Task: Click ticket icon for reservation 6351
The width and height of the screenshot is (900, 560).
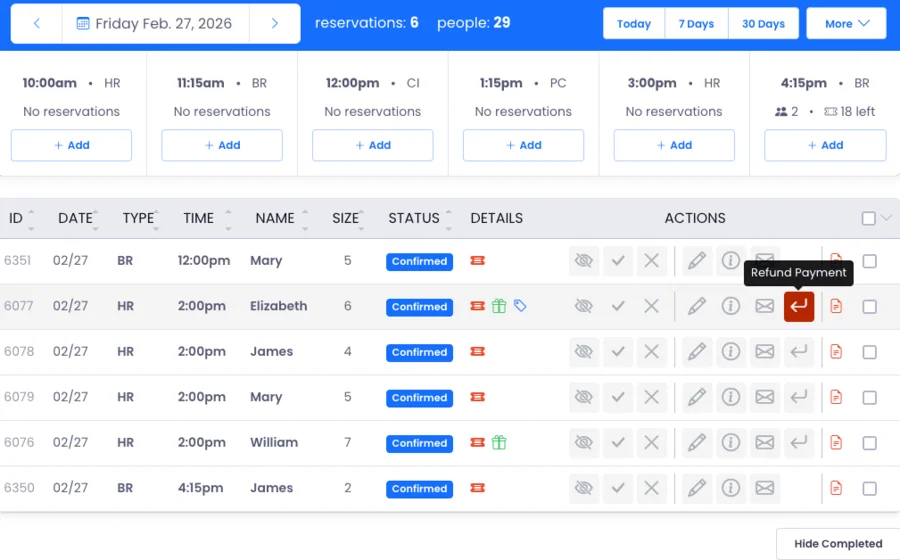Action: (x=478, y=261)
